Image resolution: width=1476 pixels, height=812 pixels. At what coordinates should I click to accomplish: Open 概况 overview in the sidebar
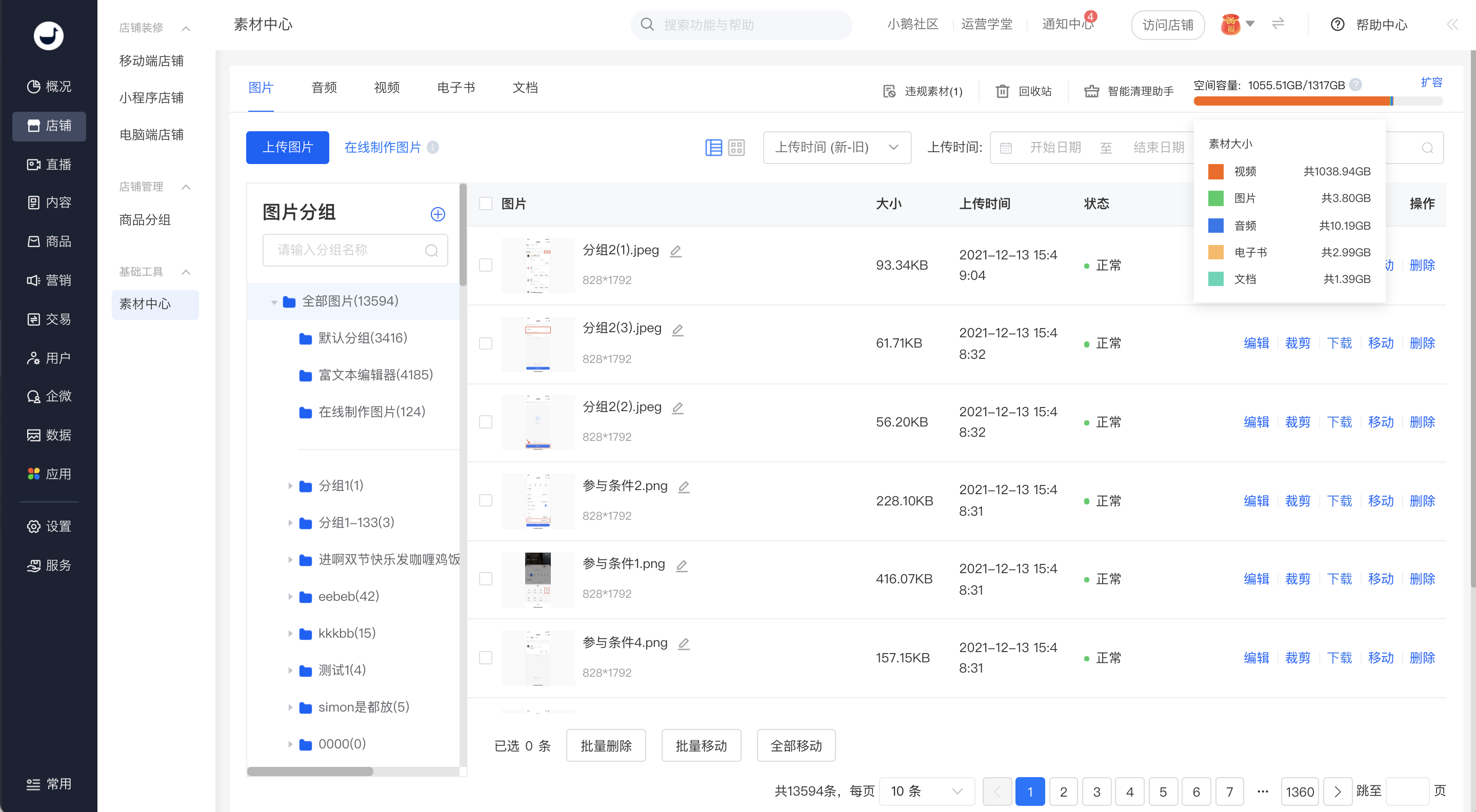[x=49, y=87]
